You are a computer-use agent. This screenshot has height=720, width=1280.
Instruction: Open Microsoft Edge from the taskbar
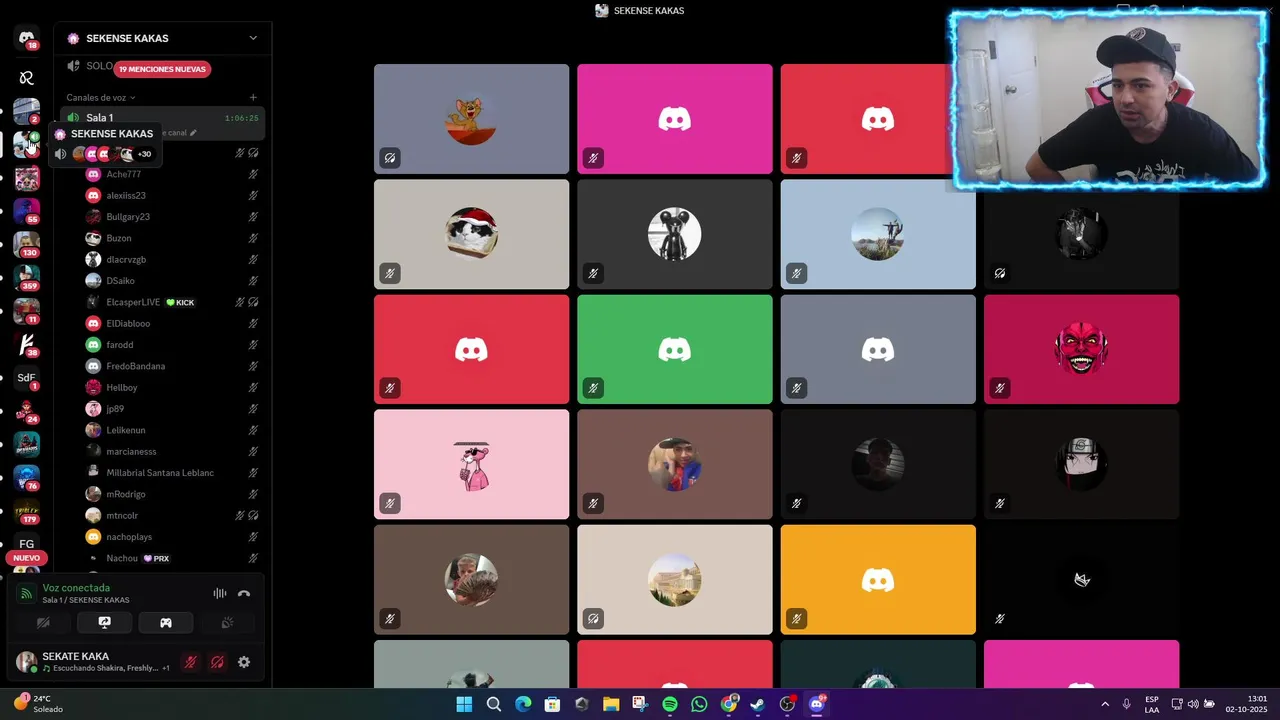523,704
